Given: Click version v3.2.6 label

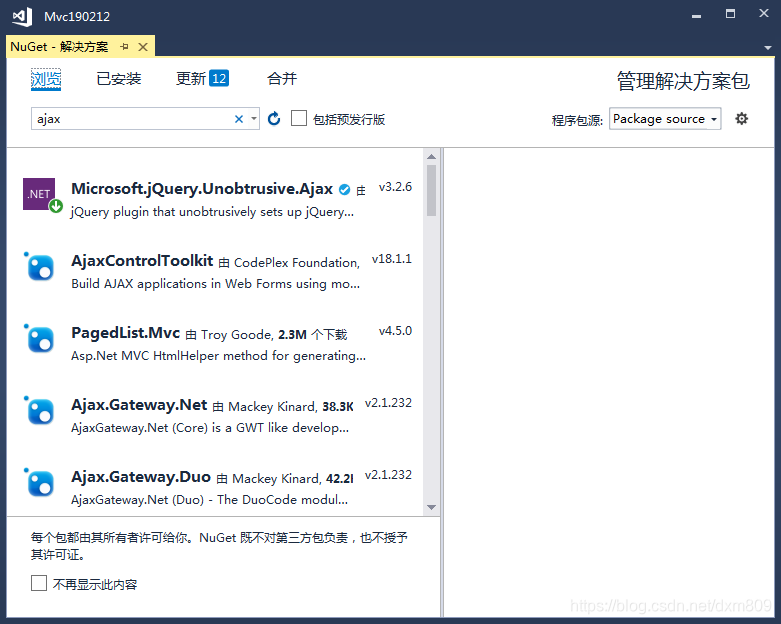Looking at the screenshot, I should click(395, 187).
